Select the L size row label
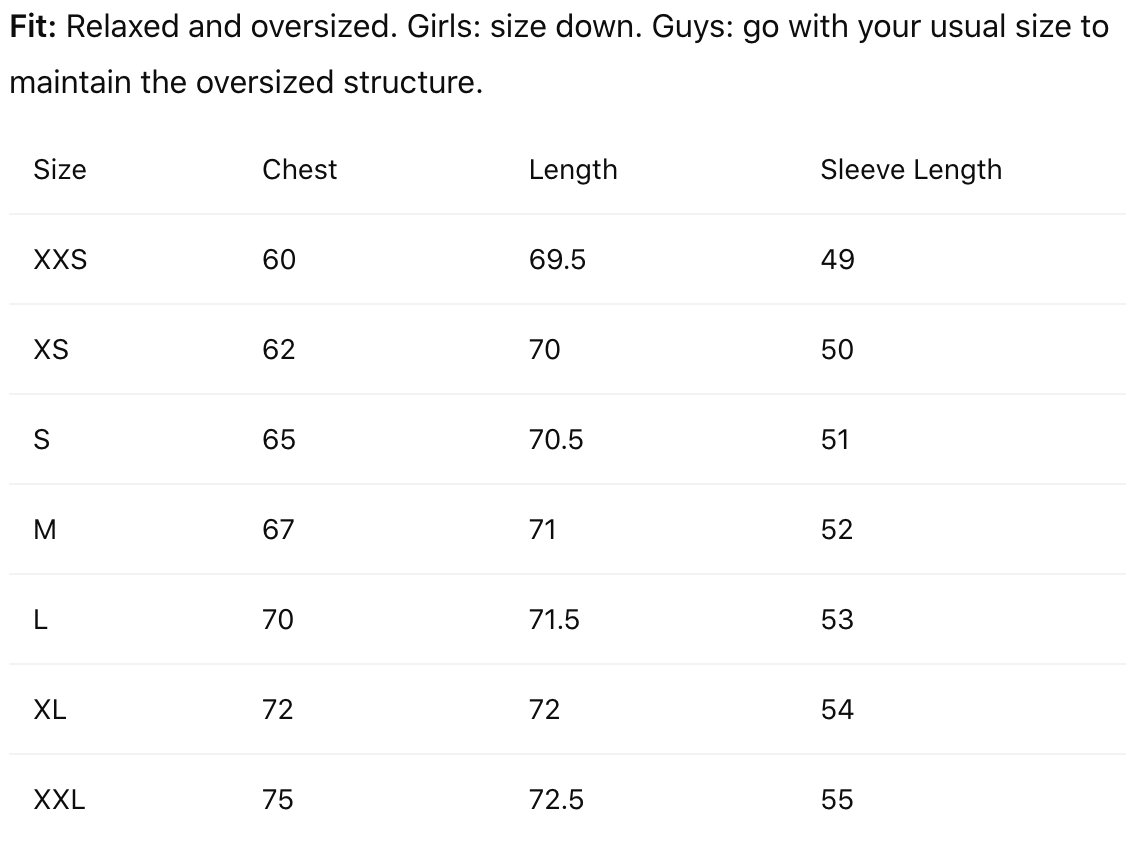 click(40, 620)
